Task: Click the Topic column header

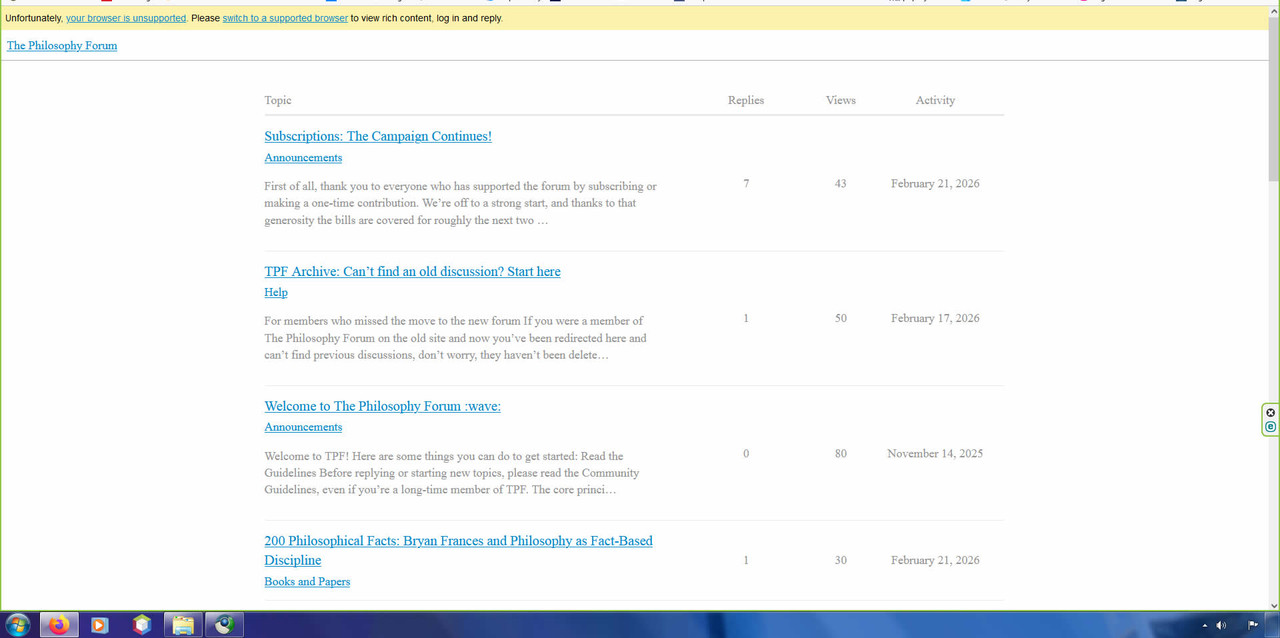Action: click(278, 100)
